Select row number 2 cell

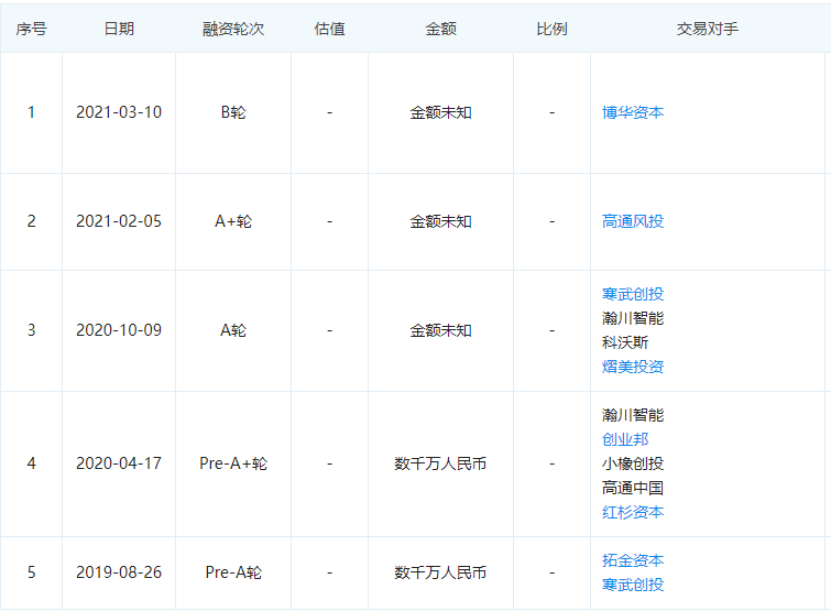click(x=31, y=221)
